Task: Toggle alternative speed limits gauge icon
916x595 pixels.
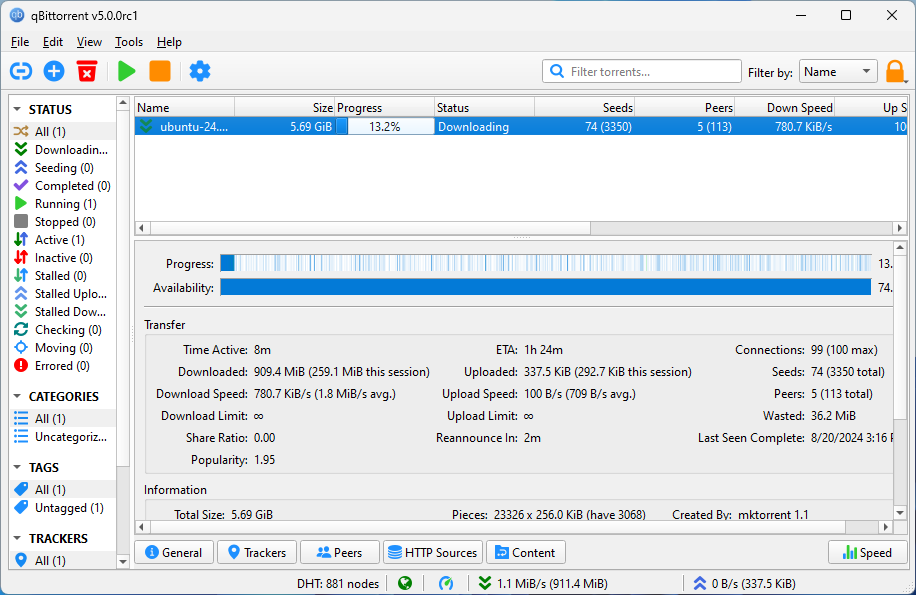Action: [446, 583]
